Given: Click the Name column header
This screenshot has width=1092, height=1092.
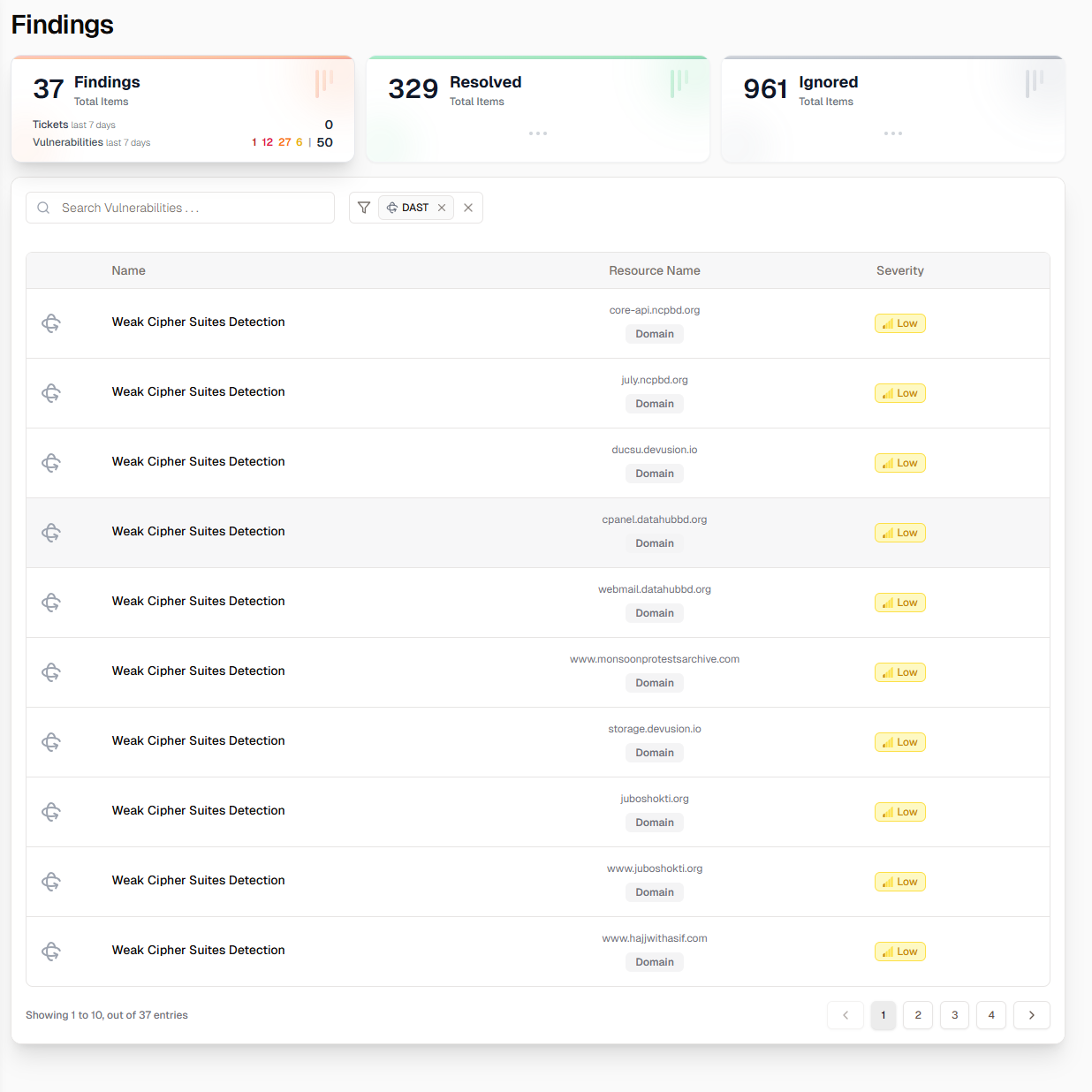Looking at the screenshot, I should click(x=128, y=270).
